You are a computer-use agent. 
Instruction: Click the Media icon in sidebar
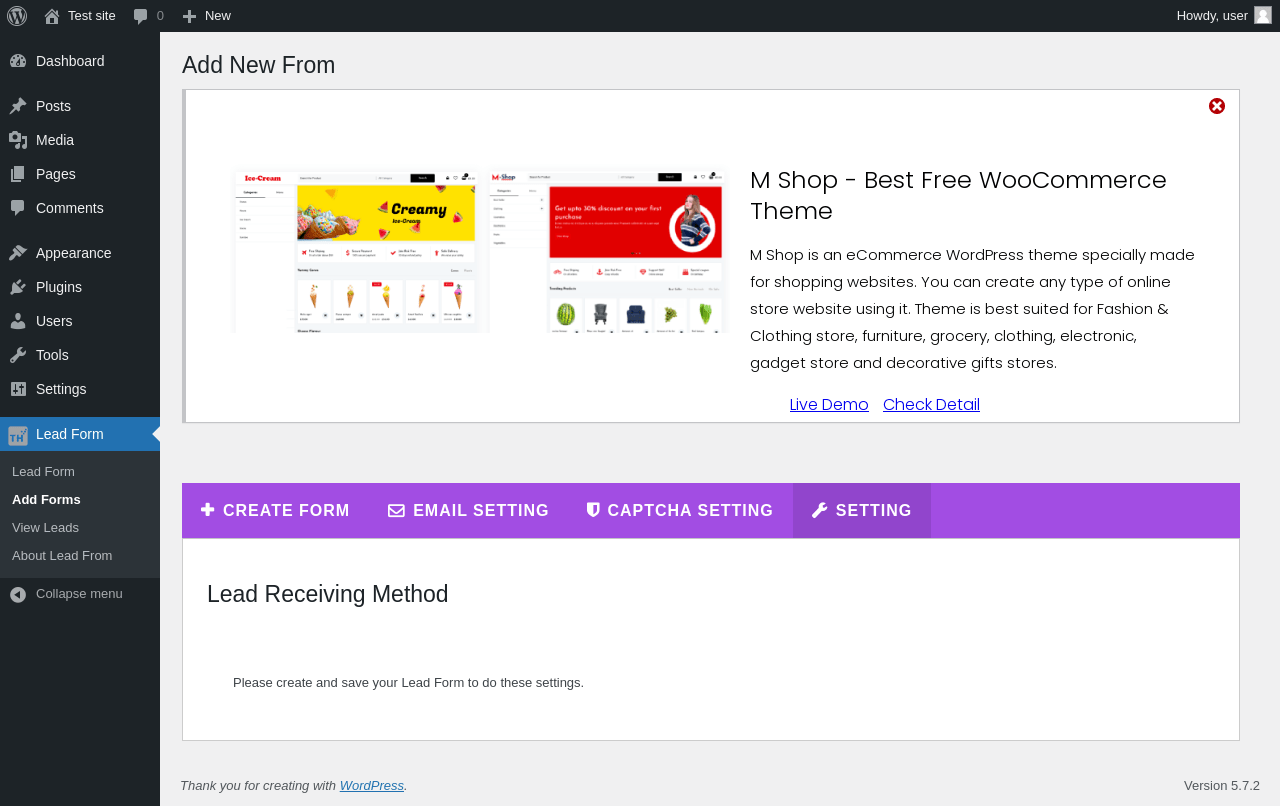[18, 140]
